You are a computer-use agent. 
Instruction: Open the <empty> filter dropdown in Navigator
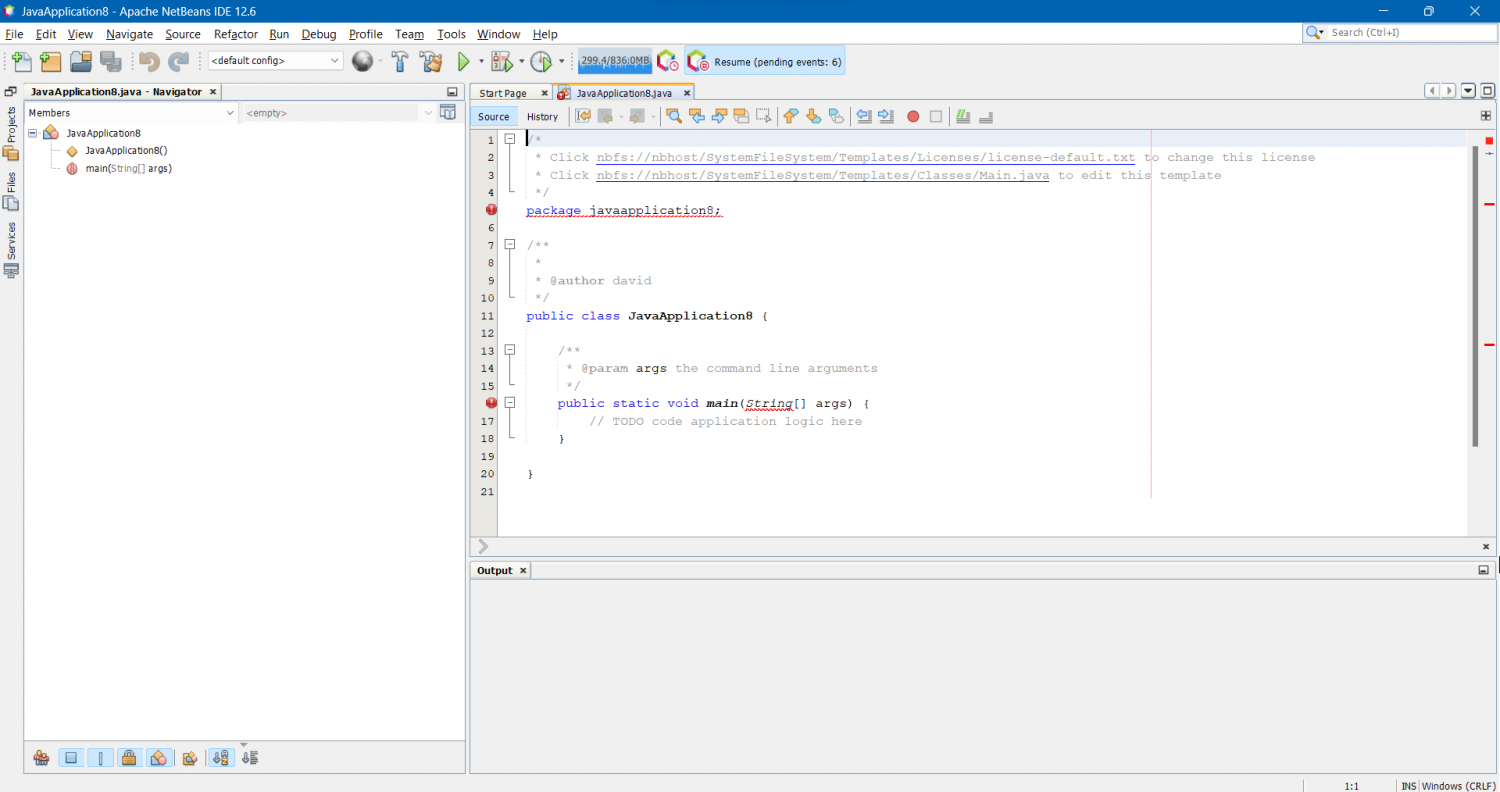tap(339, 113)
